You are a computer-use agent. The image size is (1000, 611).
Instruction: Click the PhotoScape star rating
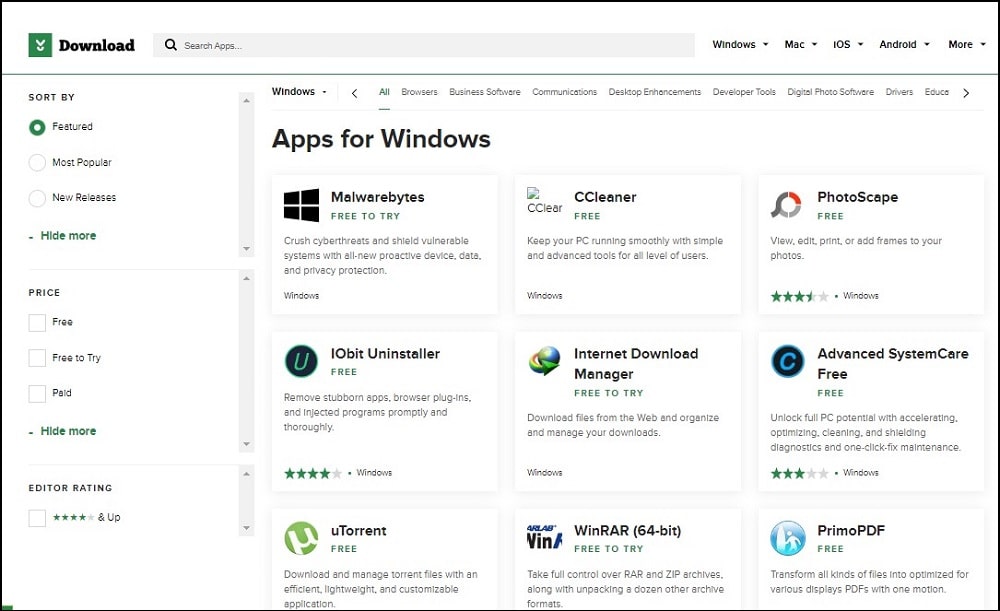pos(800,296)
